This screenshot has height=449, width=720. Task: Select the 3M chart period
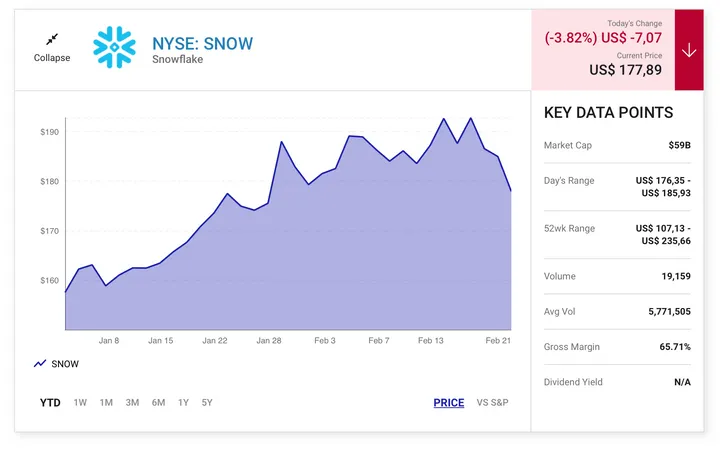pyautogui.click(x=132, y=403)
